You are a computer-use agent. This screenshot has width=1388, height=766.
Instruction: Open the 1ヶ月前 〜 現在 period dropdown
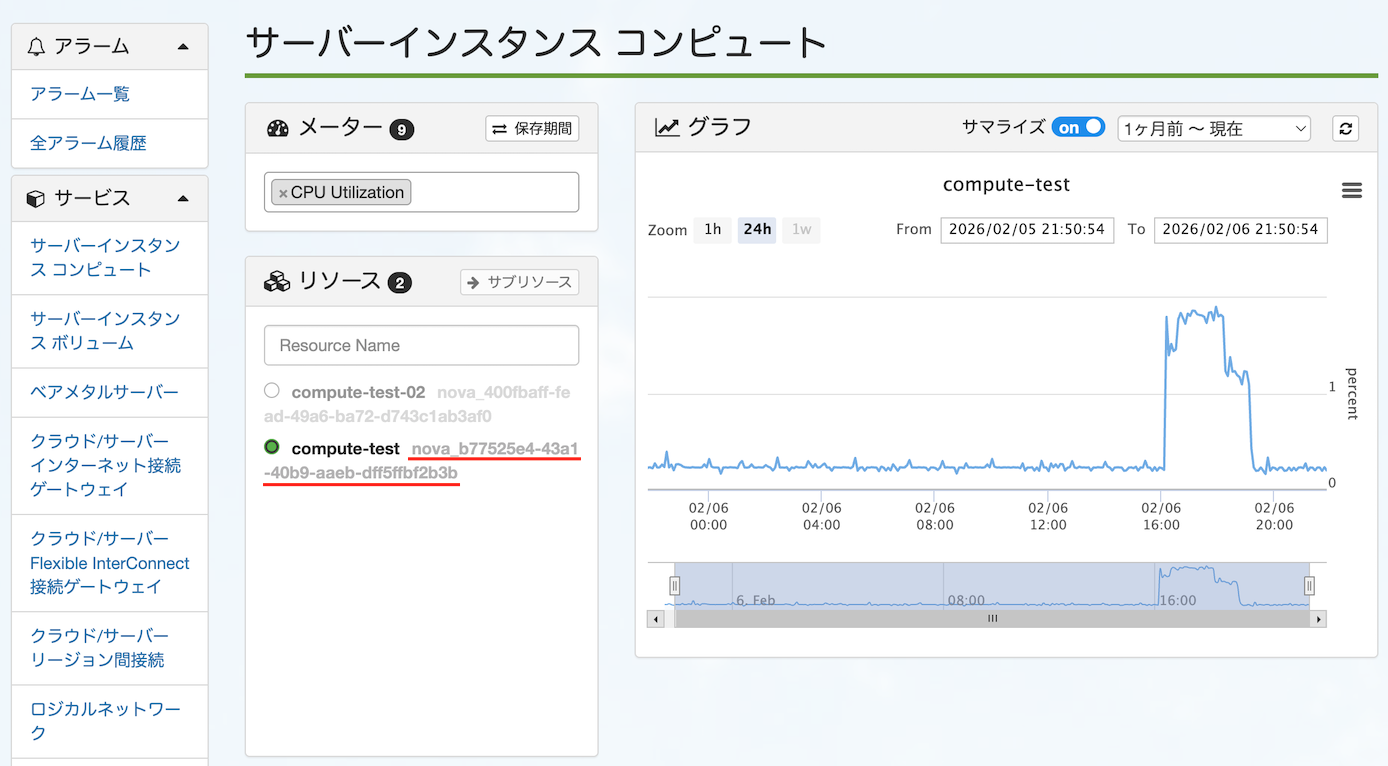[1214, 128]
